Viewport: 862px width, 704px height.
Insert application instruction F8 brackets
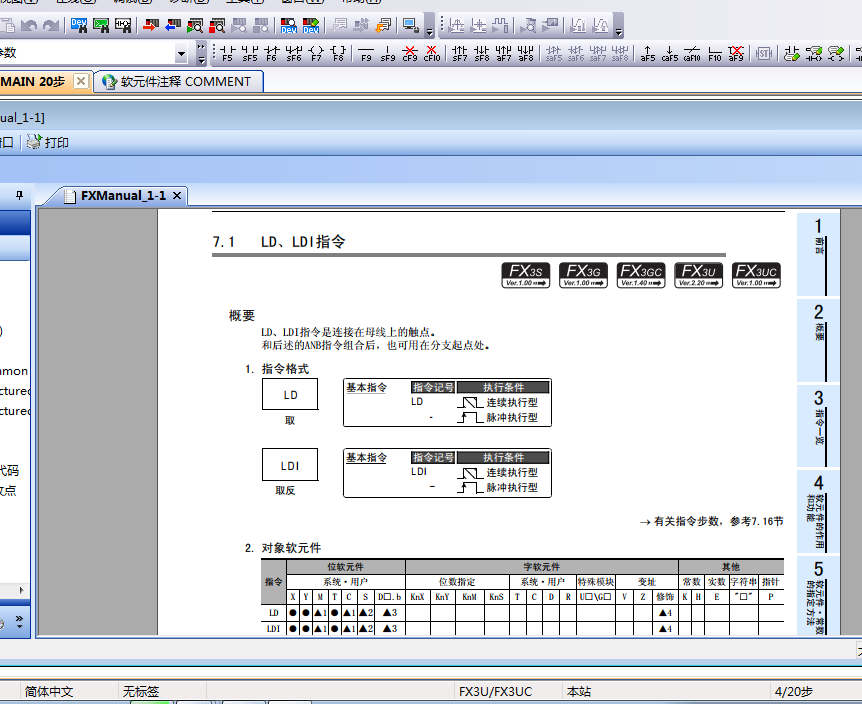coord(339,53)
